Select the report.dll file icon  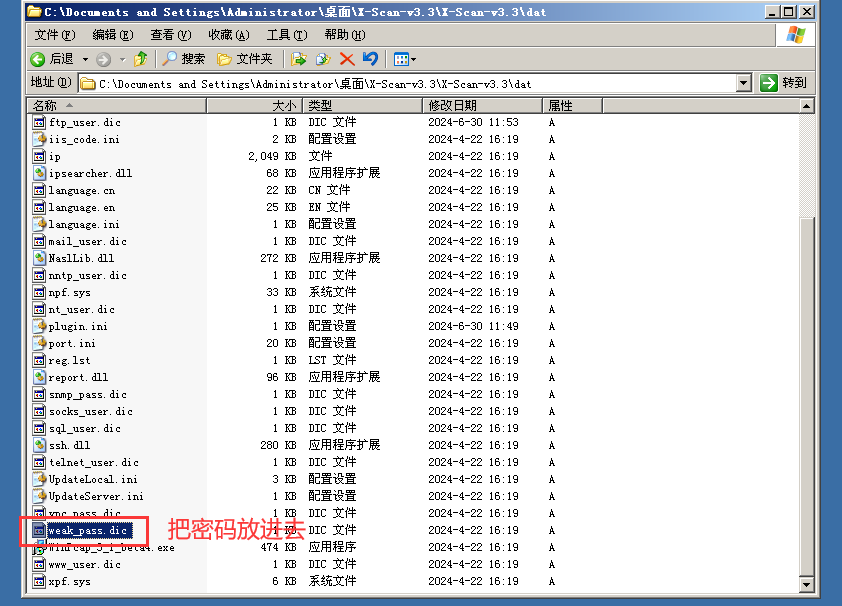pyautogui.click(x=39, y=377)
